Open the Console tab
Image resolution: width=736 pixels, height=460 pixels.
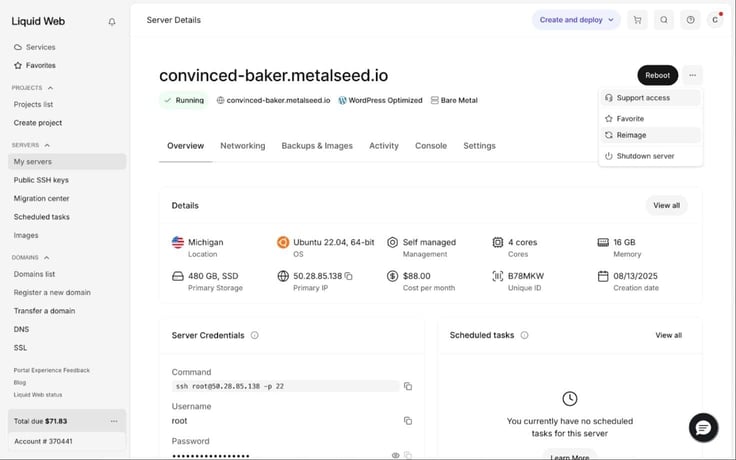(431, 146)
